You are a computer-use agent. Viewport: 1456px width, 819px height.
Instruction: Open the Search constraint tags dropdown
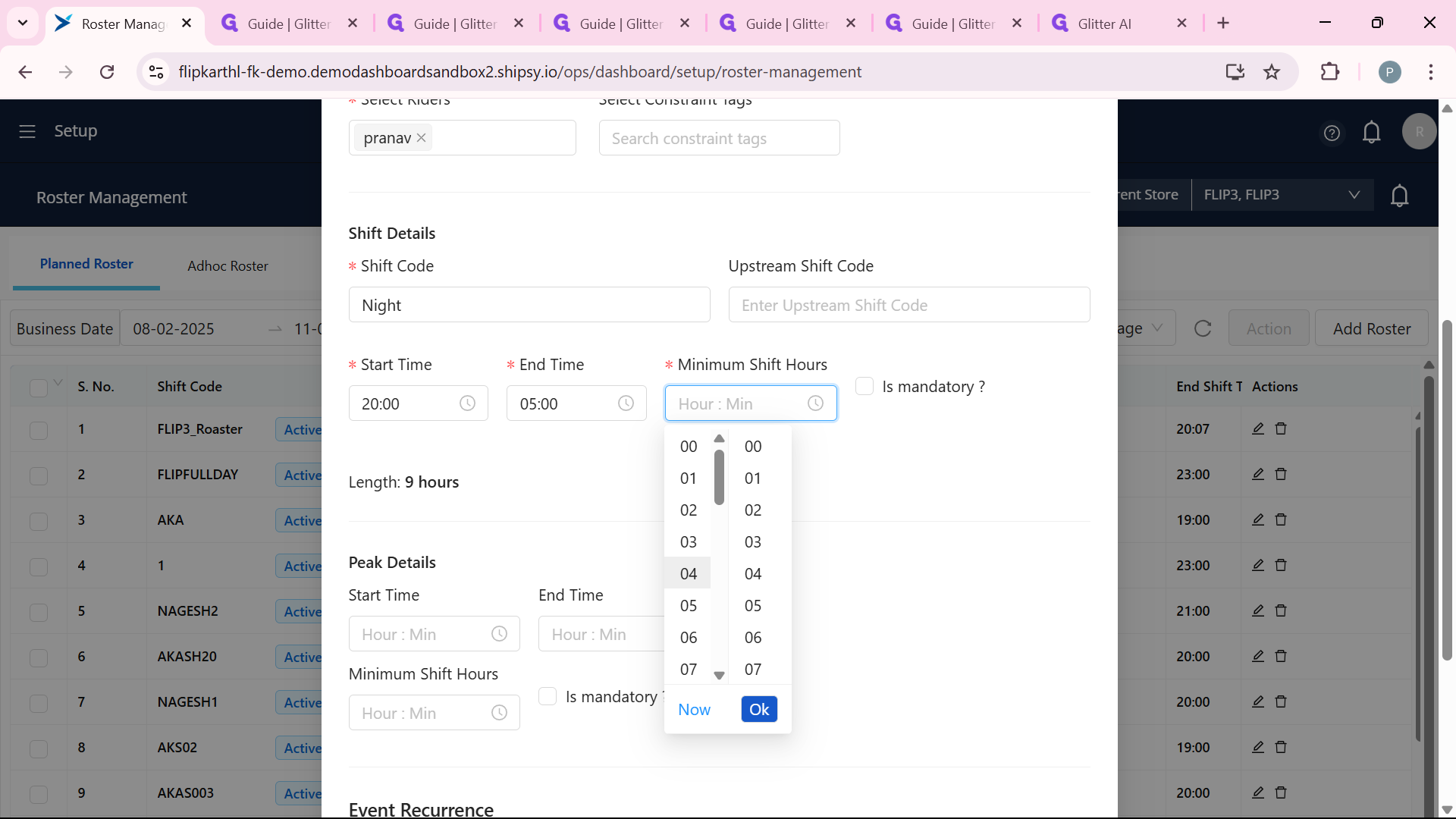point(719,138)
